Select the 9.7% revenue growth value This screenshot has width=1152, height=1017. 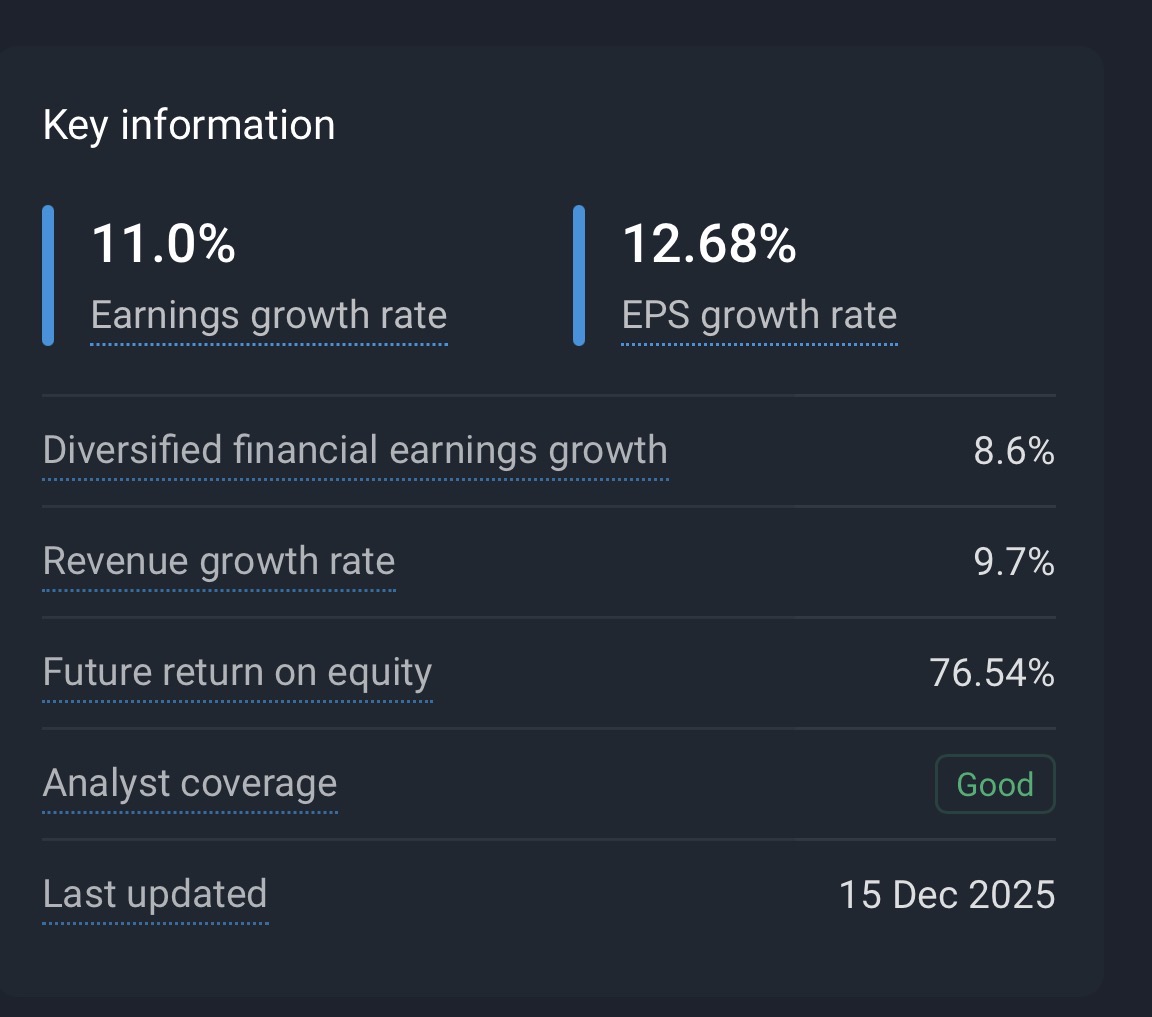(x=1014, y=563)
